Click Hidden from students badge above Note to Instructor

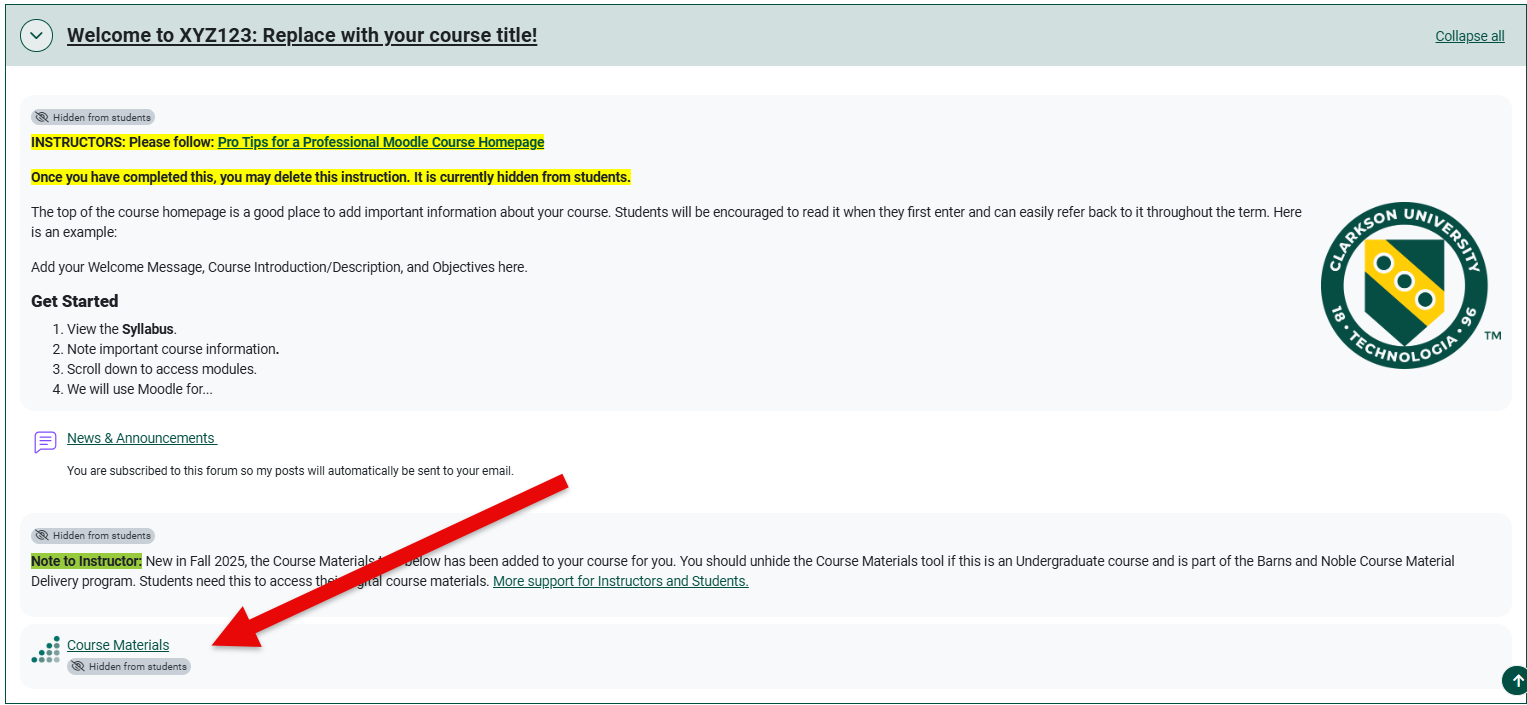(93, 535)
